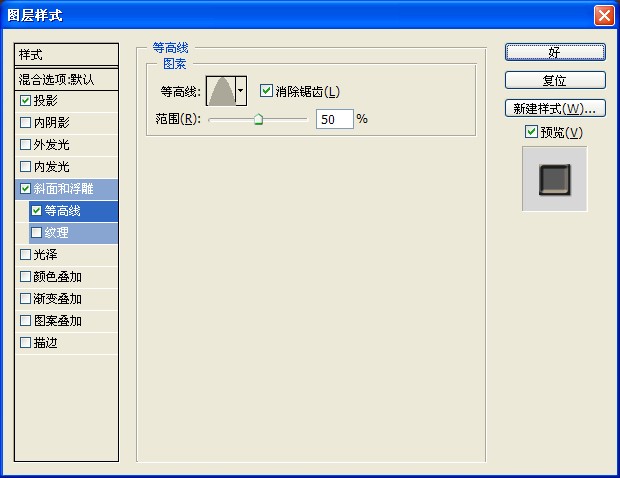This screenshot has width=620, height=478.
Task: Enable the 纹理 texture checkbox
Action: click(x=37, y=233)
